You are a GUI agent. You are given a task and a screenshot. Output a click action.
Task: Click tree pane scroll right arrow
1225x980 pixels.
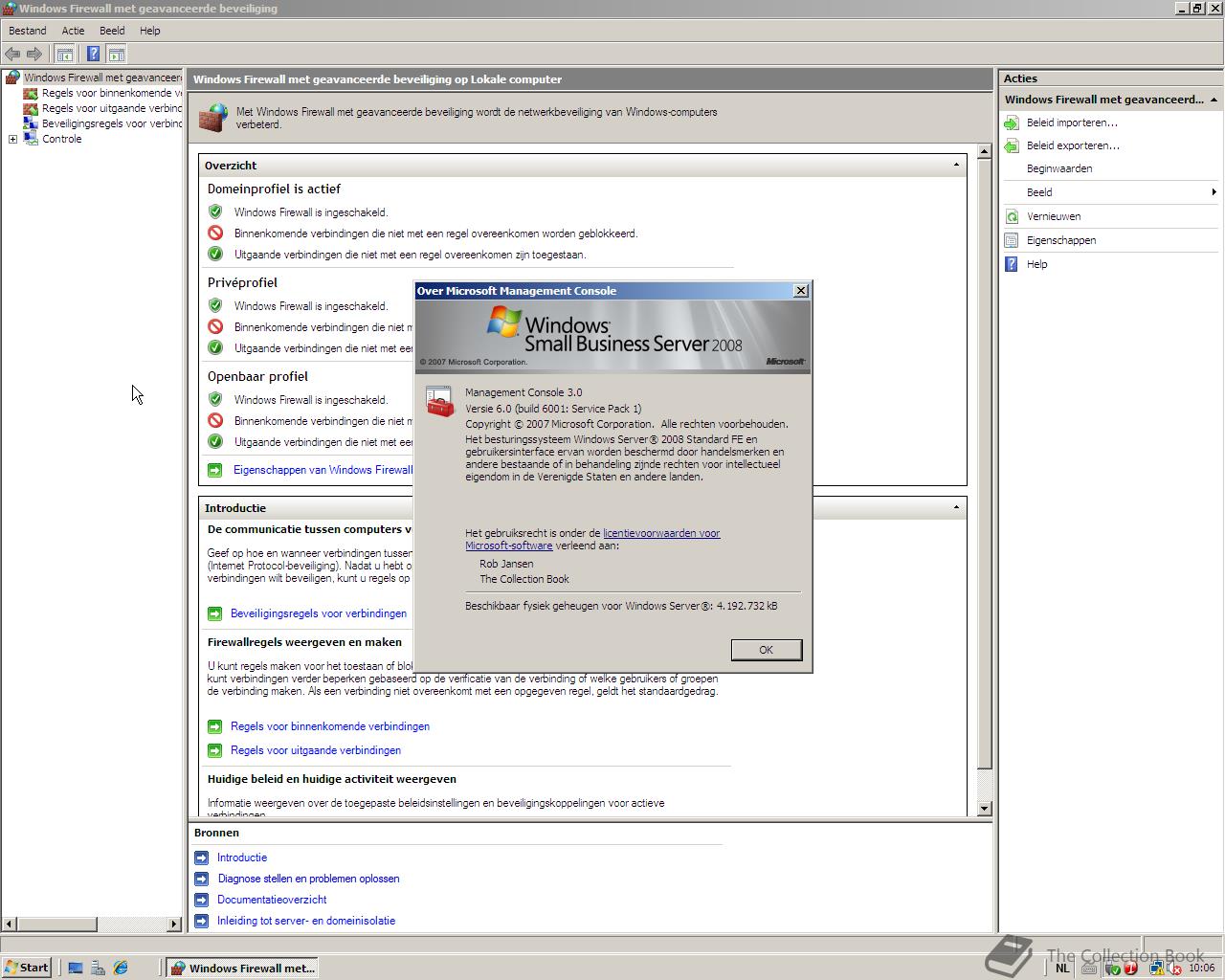pos(174,924)
